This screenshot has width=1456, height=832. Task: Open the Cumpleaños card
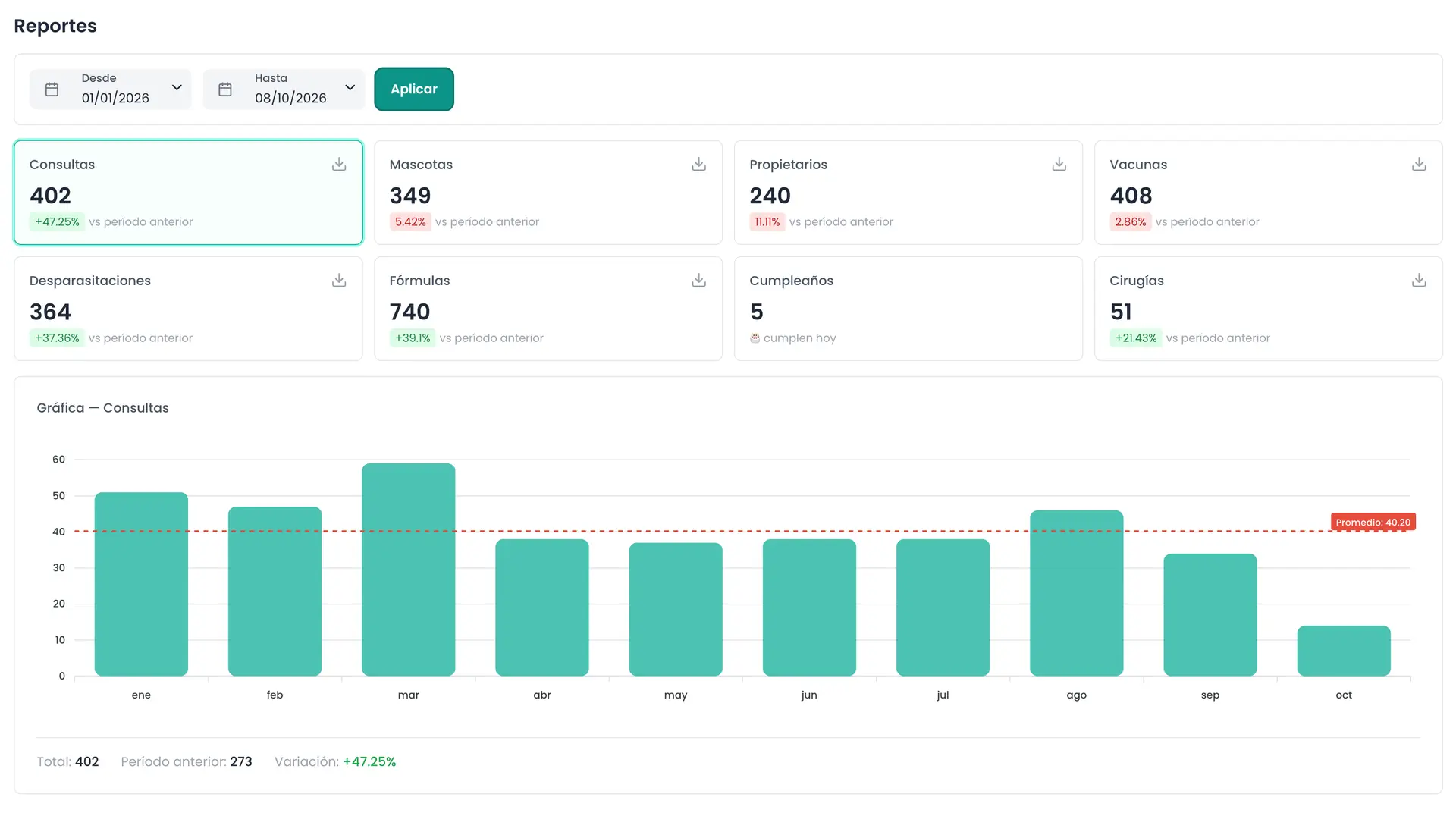click(908, 309)
